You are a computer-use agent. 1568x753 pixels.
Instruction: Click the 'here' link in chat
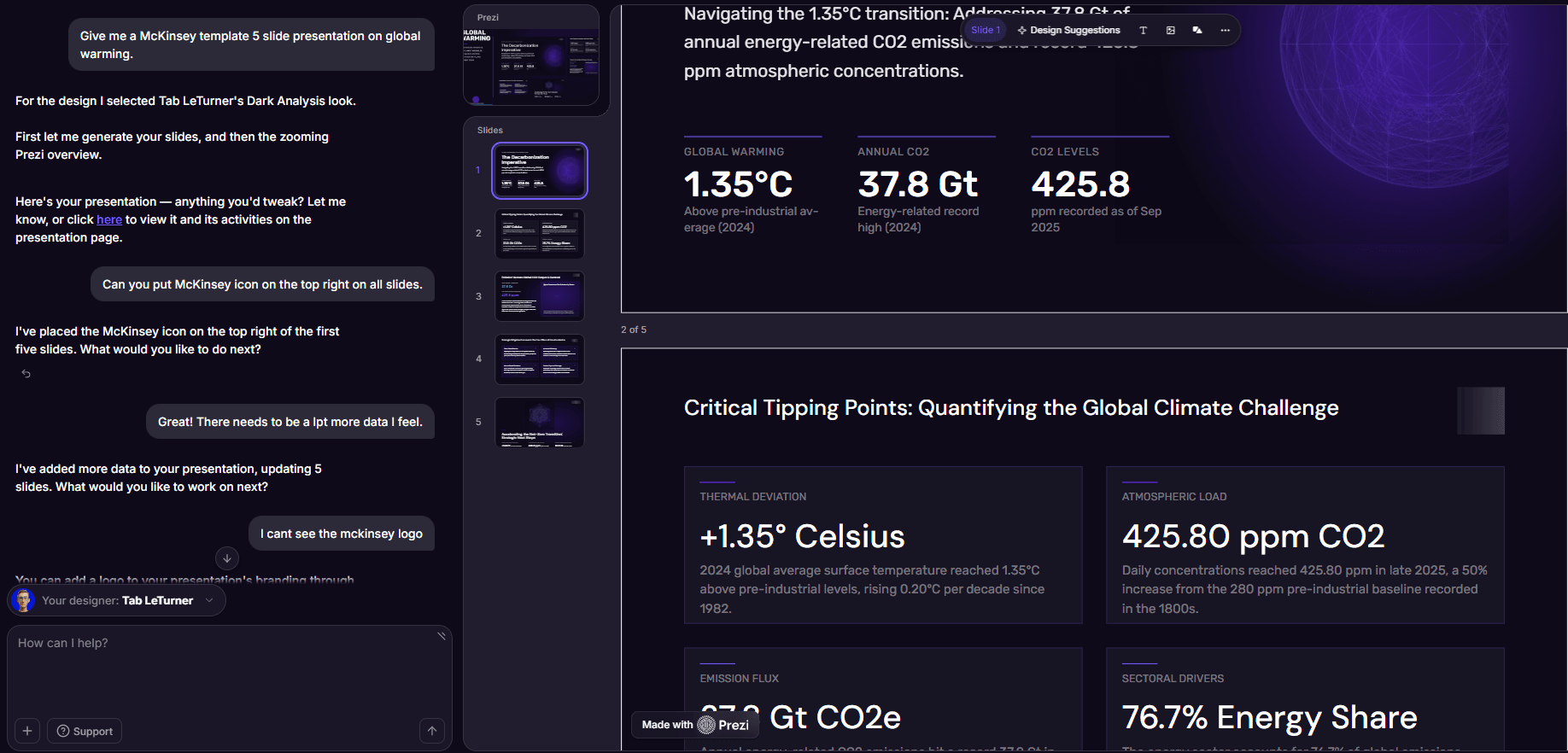point(109,219)
